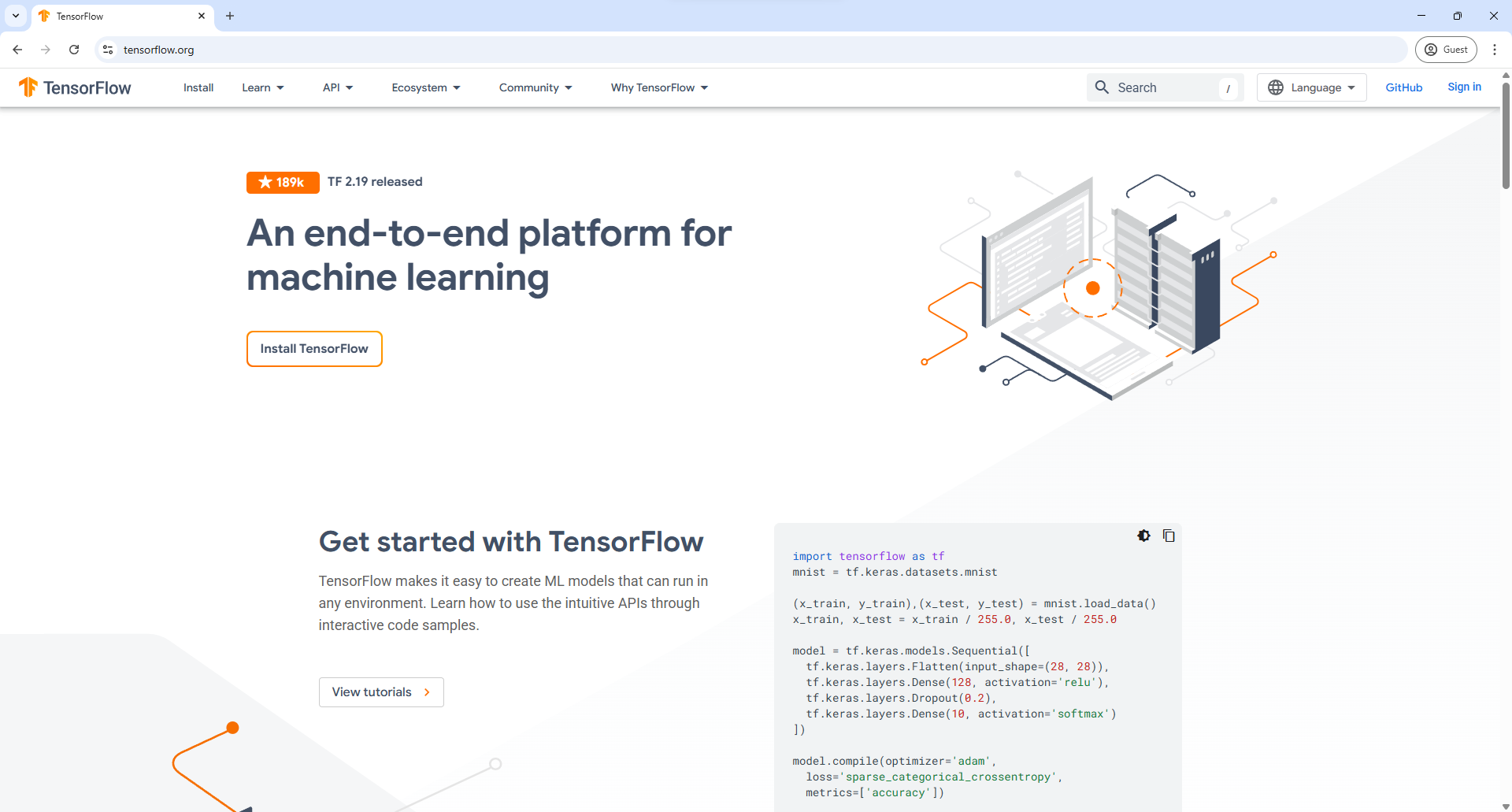The image size is (1512, 812).
Task: Minimize the browser window
Action: (1421, 16)
